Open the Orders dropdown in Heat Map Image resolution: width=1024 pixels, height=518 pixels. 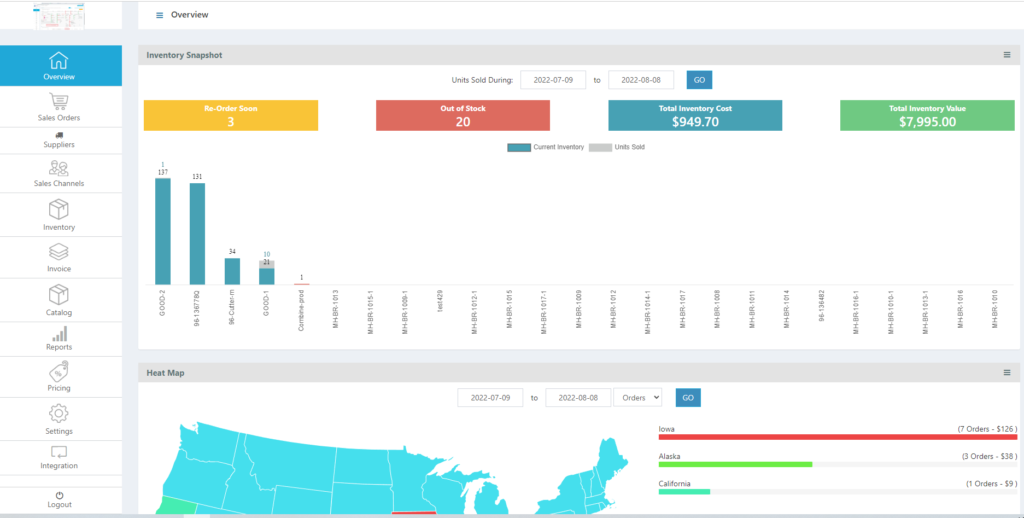[x=637, y=397]
